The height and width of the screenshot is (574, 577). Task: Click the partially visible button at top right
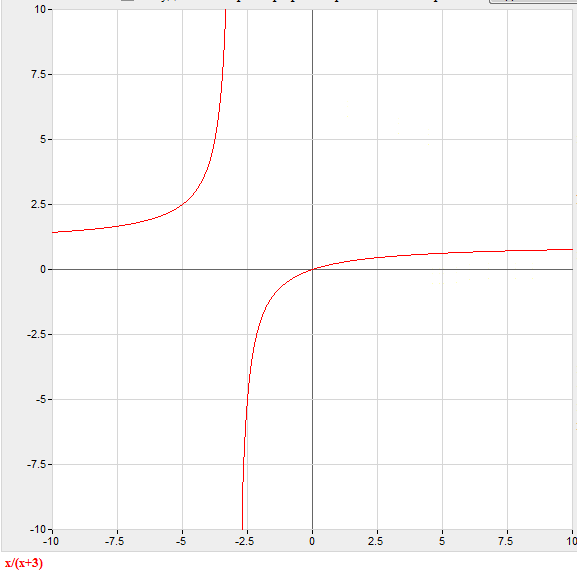coord(533,1)
